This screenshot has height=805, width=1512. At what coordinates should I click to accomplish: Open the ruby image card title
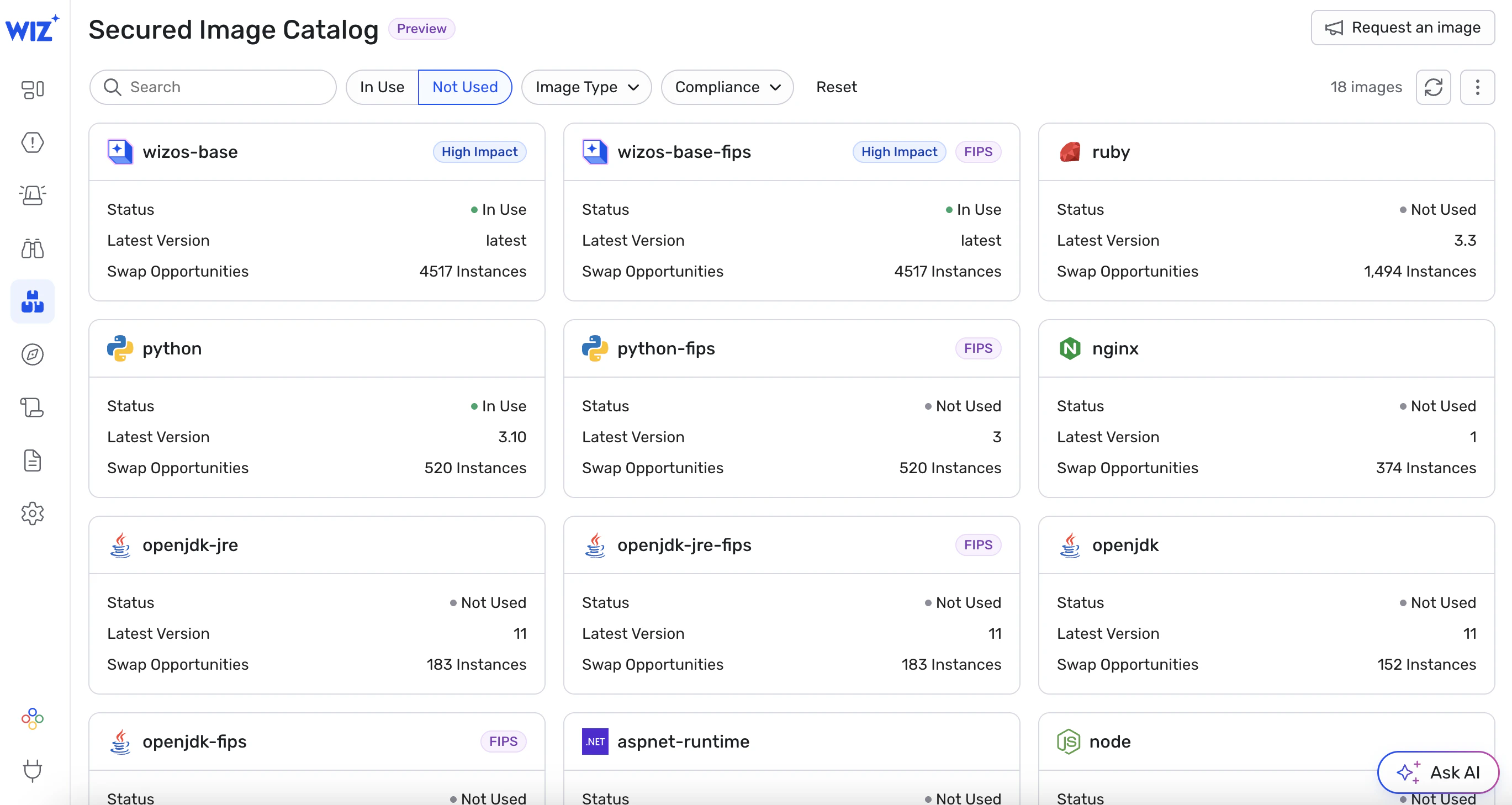tap(1111, 152)
